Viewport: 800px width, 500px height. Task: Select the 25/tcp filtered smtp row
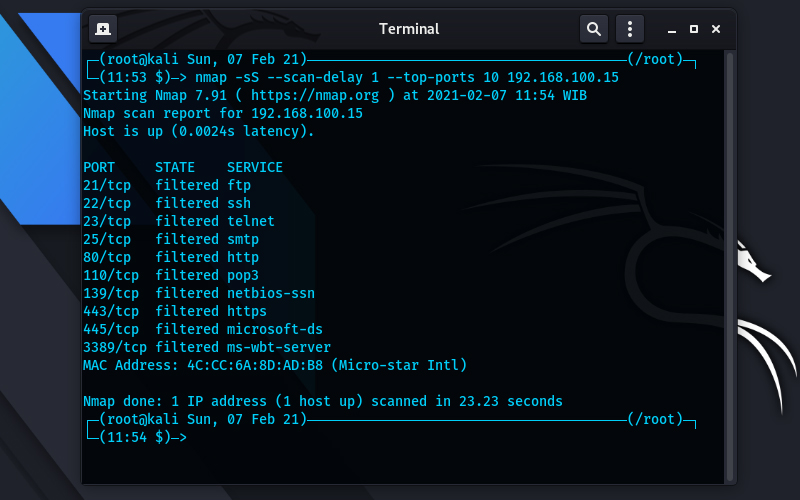coord(171,239)
